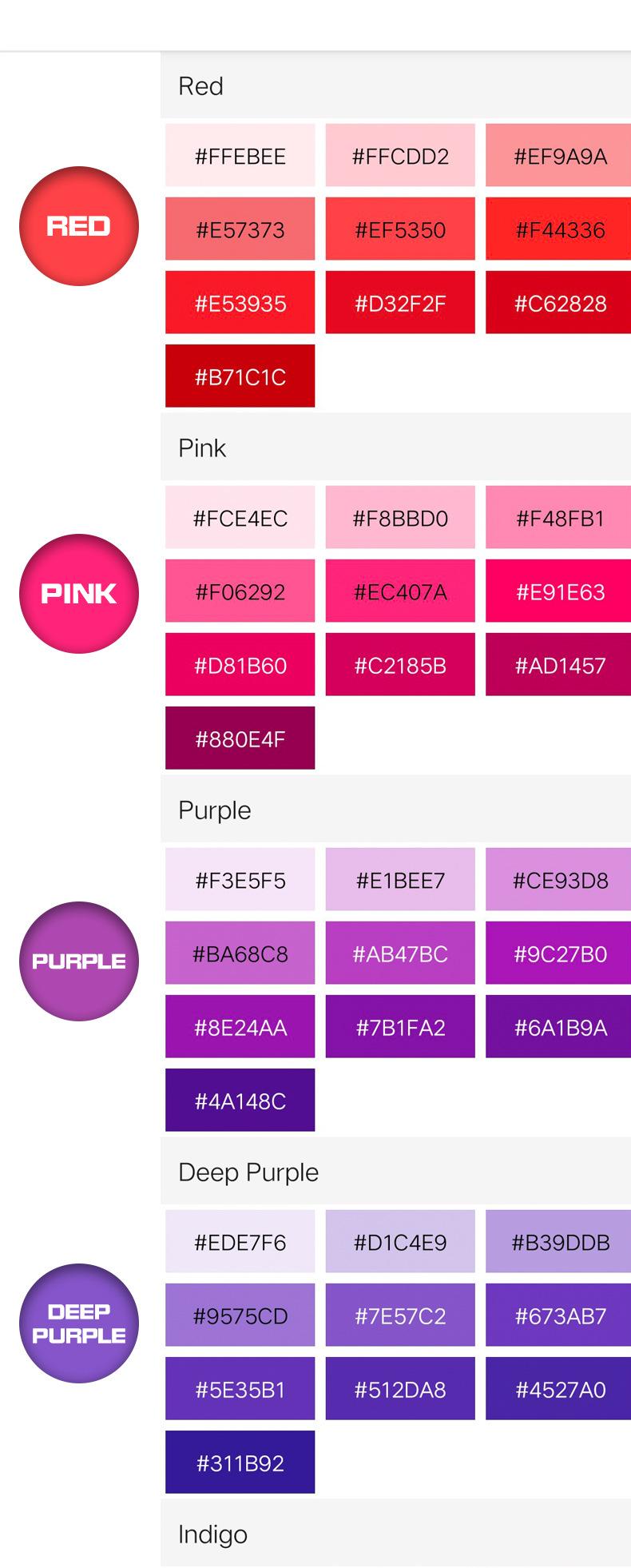Image resolution: width=631 pixels, height=1568 pixels.
Task: Pick the #4A148C darkest purple swatch
Action: click(240, 1100)
